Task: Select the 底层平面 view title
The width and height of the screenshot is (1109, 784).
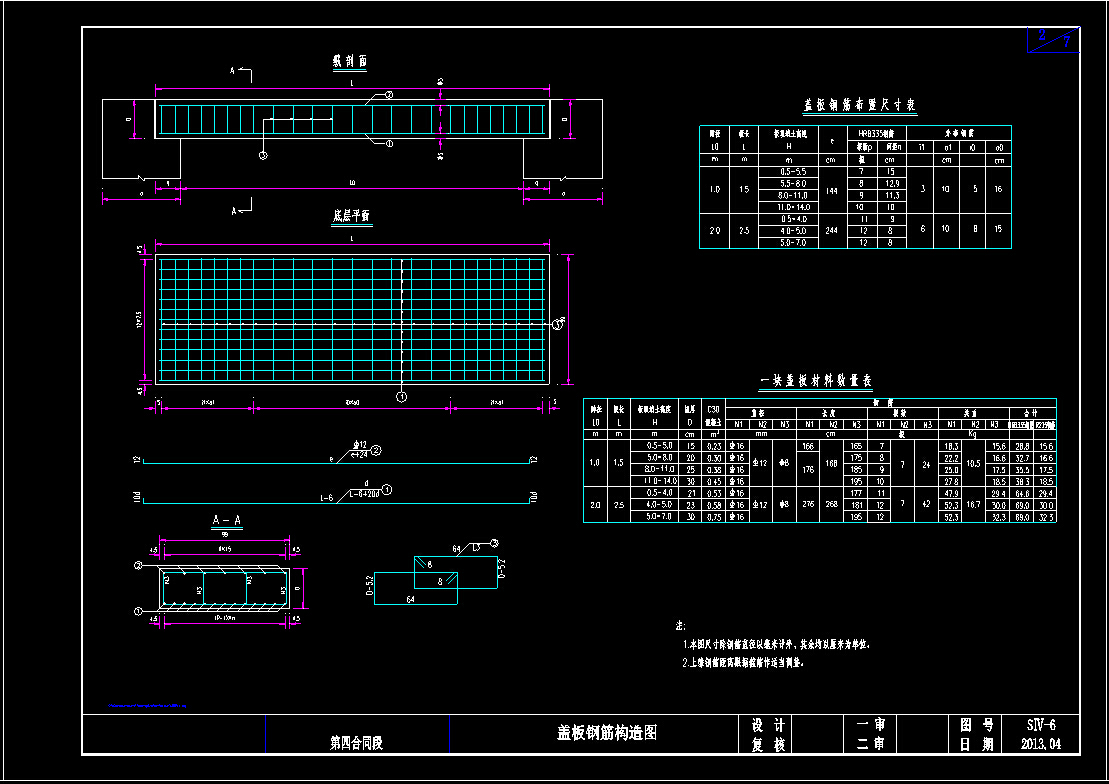Action: click(352, 215)
